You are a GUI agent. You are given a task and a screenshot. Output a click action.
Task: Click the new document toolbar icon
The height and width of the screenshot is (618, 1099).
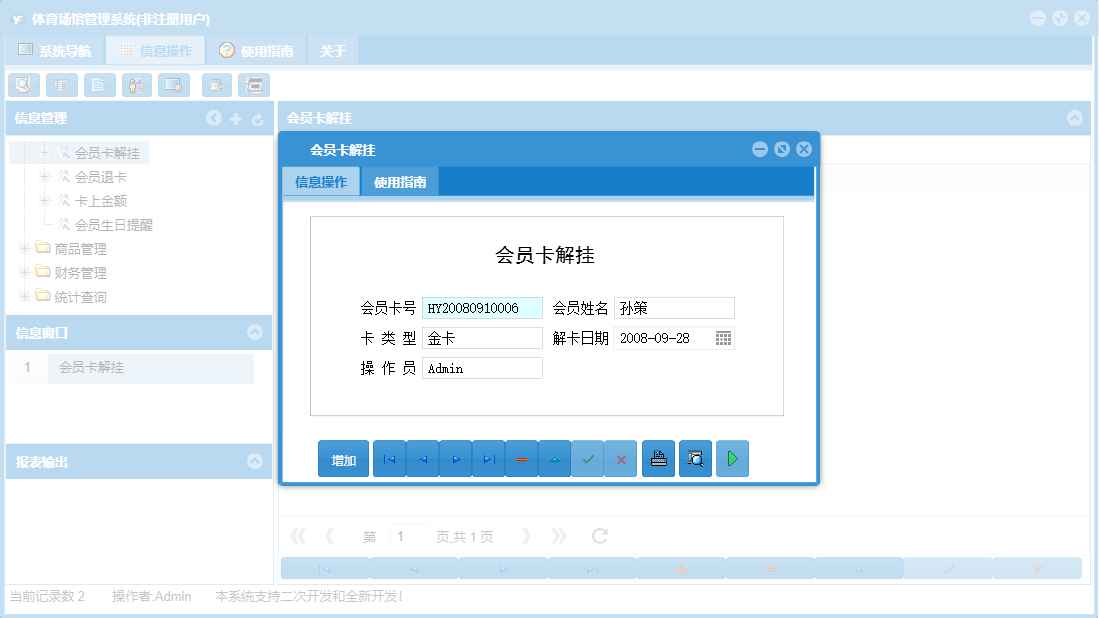point(98,85)
